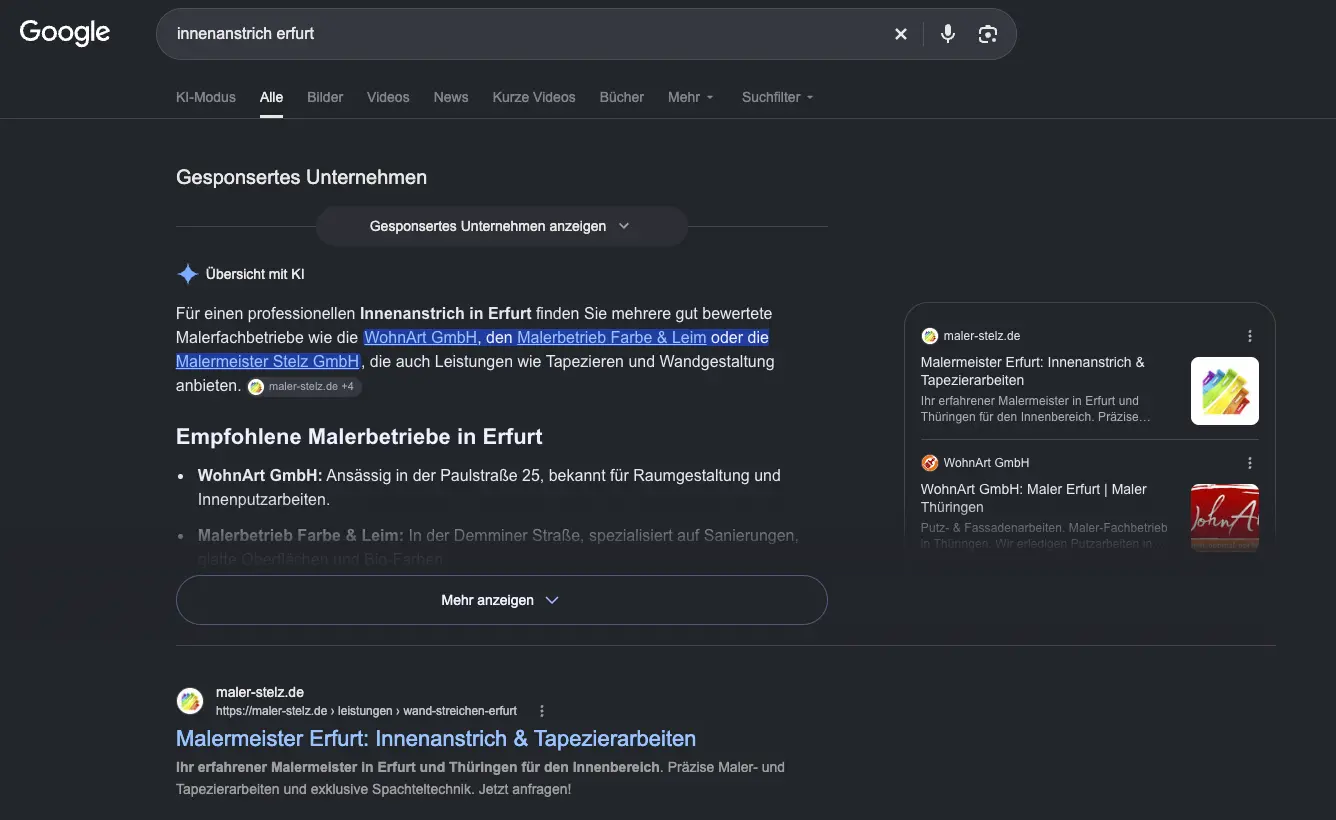Viewport: 1336px width, 820px height.
Task: Open options menu for WohnArt GmbH card
Action: [x=1250, y=463]
